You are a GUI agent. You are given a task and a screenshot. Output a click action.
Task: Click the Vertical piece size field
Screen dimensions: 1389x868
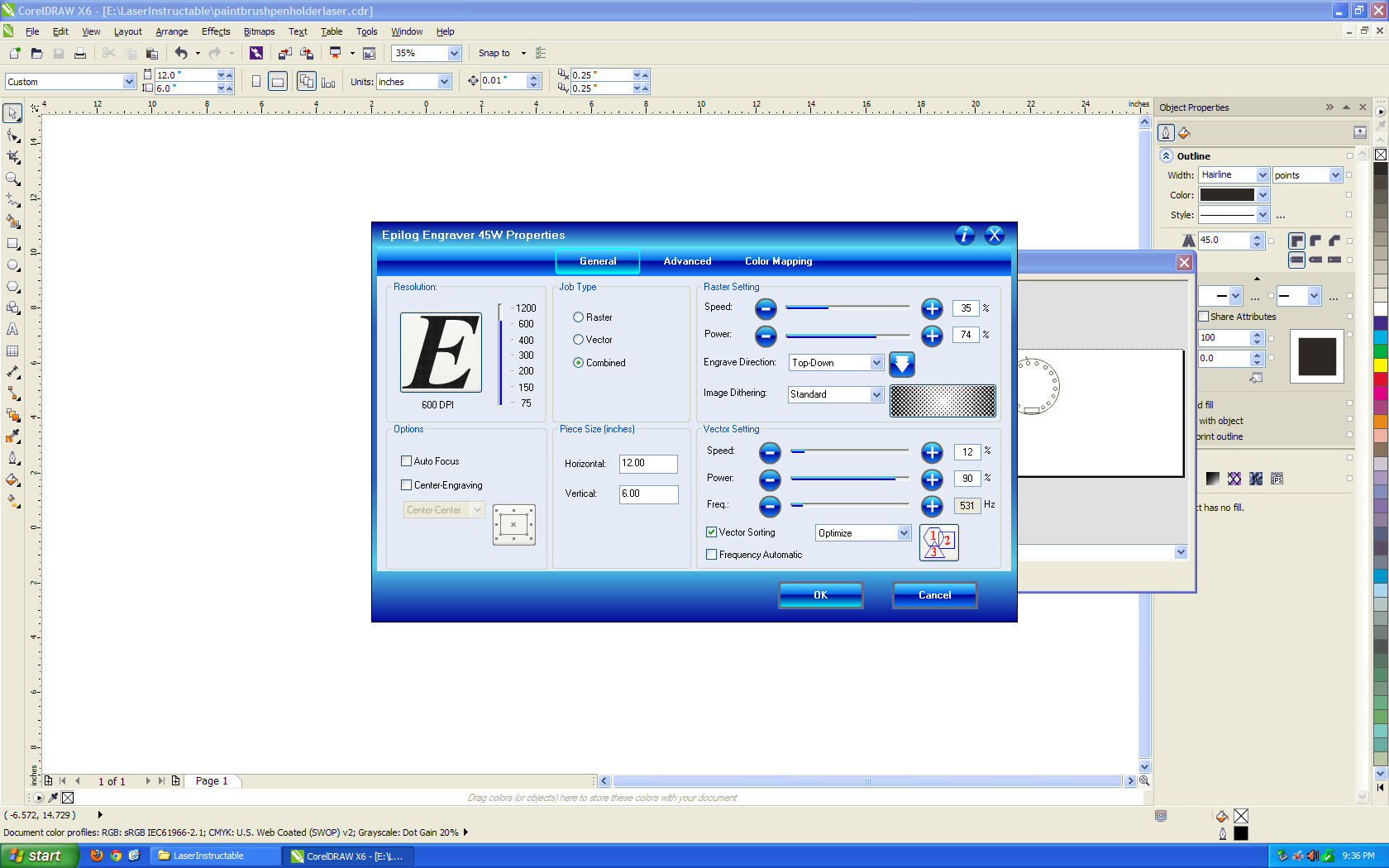(x=648, y=494)
